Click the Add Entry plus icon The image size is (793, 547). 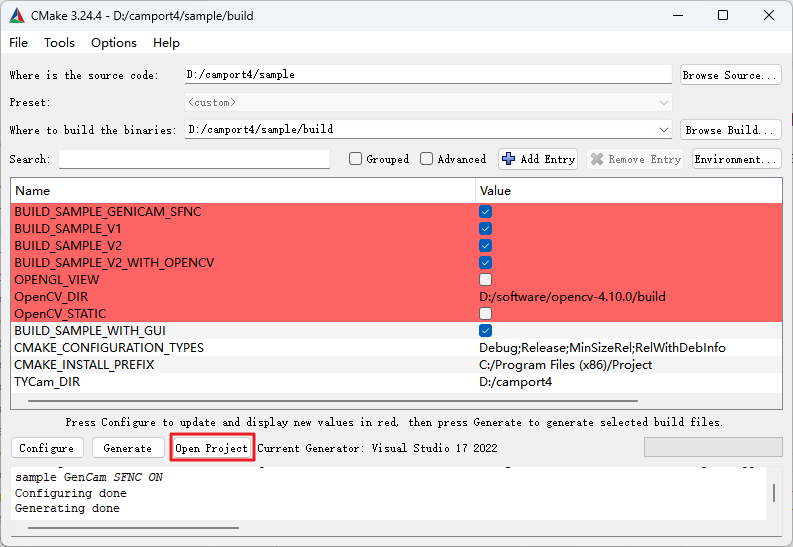509,159
